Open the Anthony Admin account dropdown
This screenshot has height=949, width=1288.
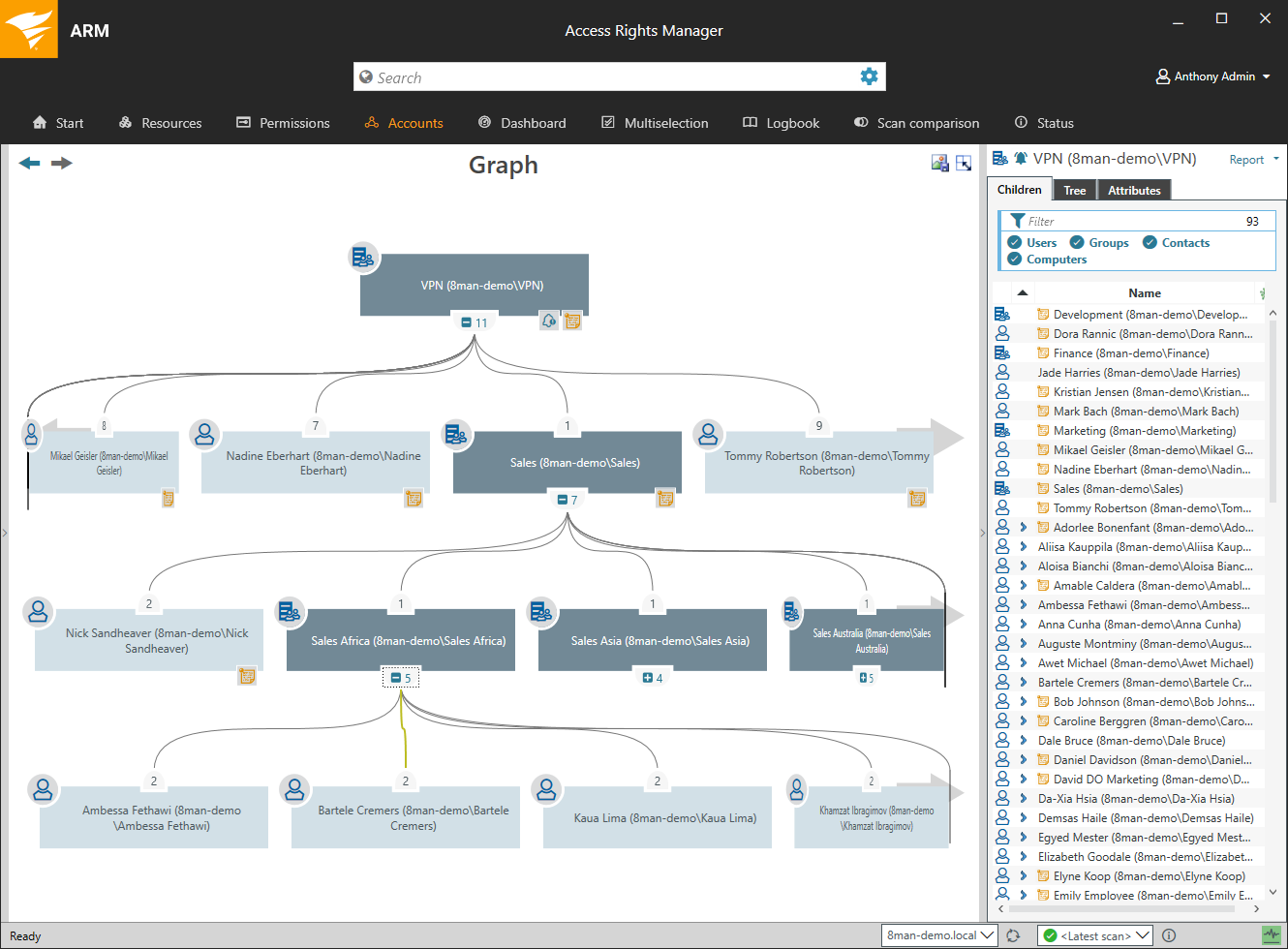tap(1213, 77)
